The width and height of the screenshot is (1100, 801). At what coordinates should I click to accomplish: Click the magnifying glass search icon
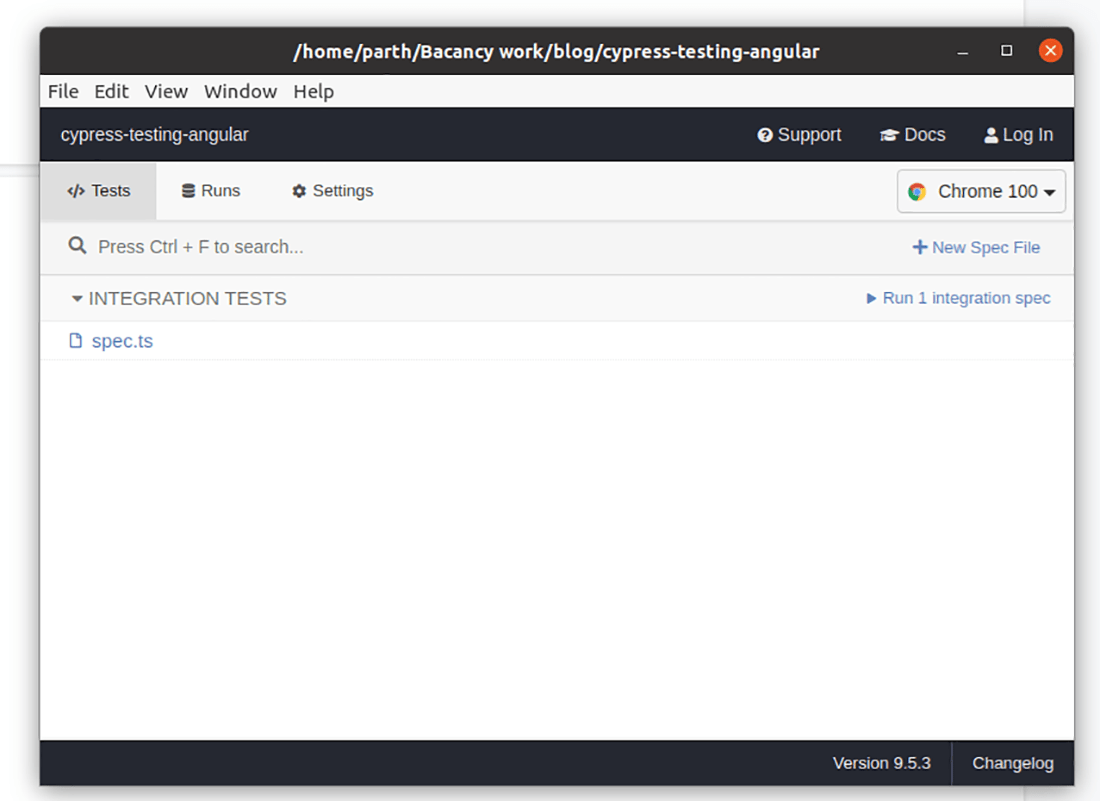click(77, 245)
